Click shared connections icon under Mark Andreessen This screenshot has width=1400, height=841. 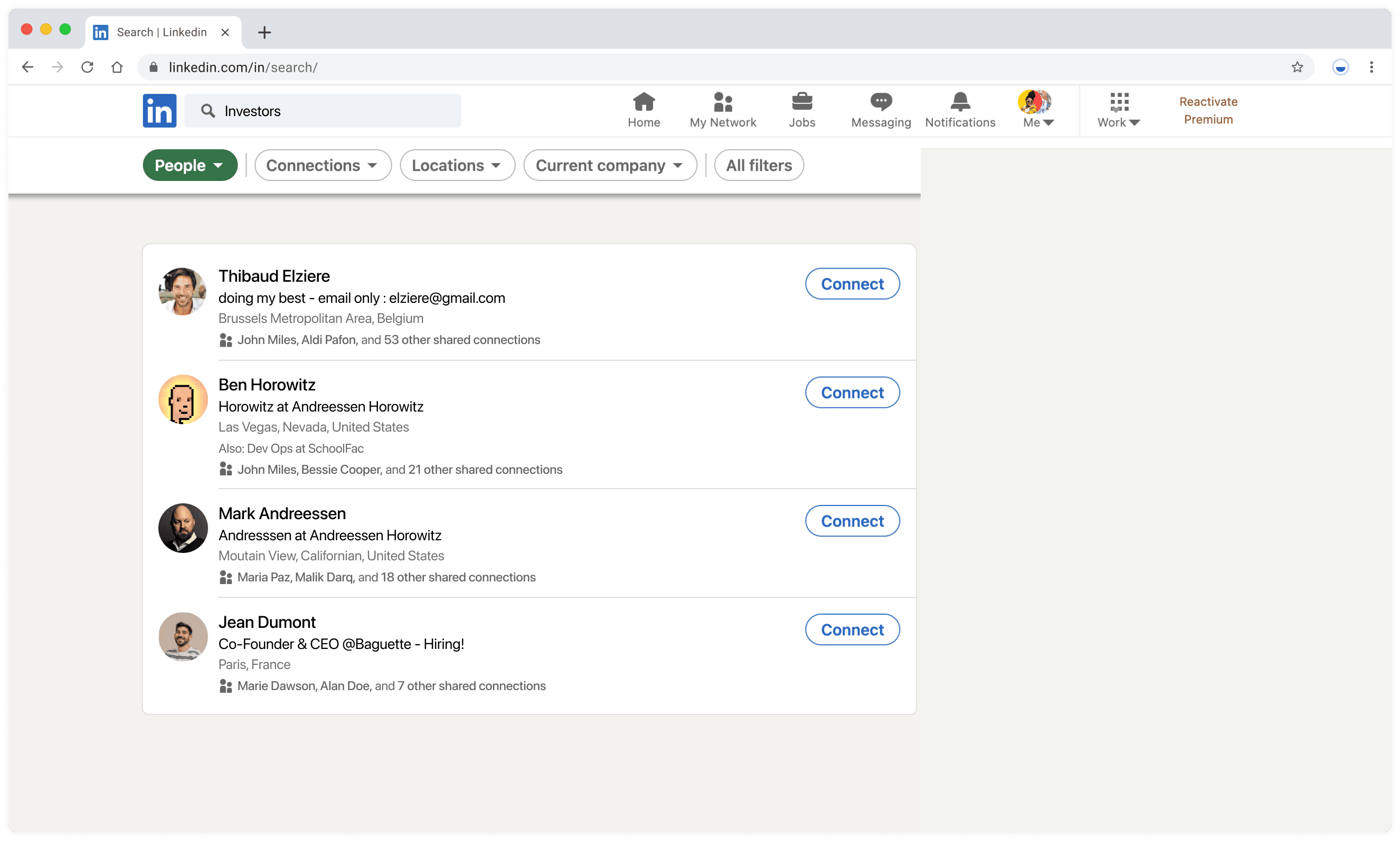225,577
